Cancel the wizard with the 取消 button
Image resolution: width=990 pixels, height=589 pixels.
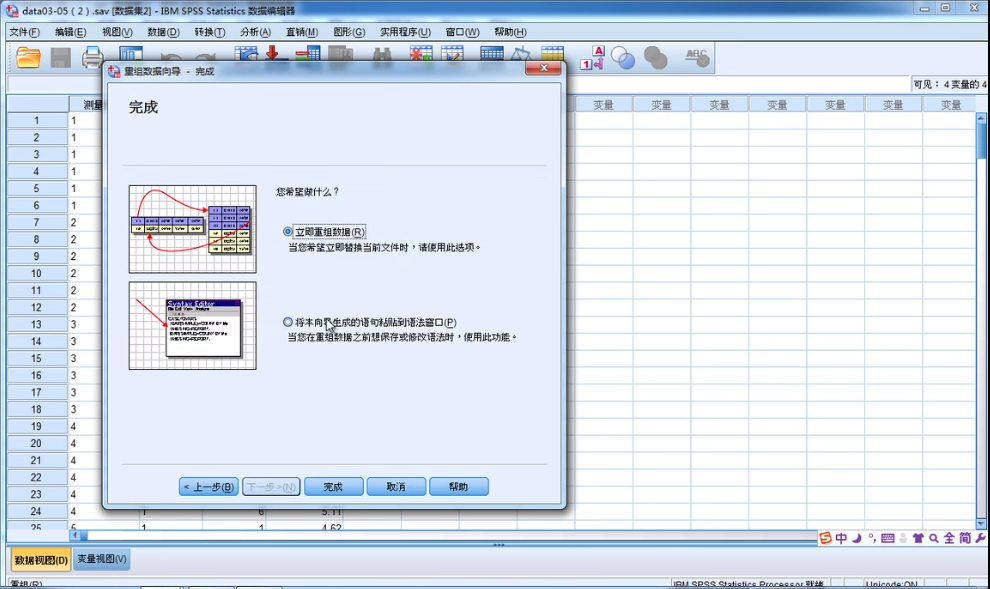pos(396,486)
